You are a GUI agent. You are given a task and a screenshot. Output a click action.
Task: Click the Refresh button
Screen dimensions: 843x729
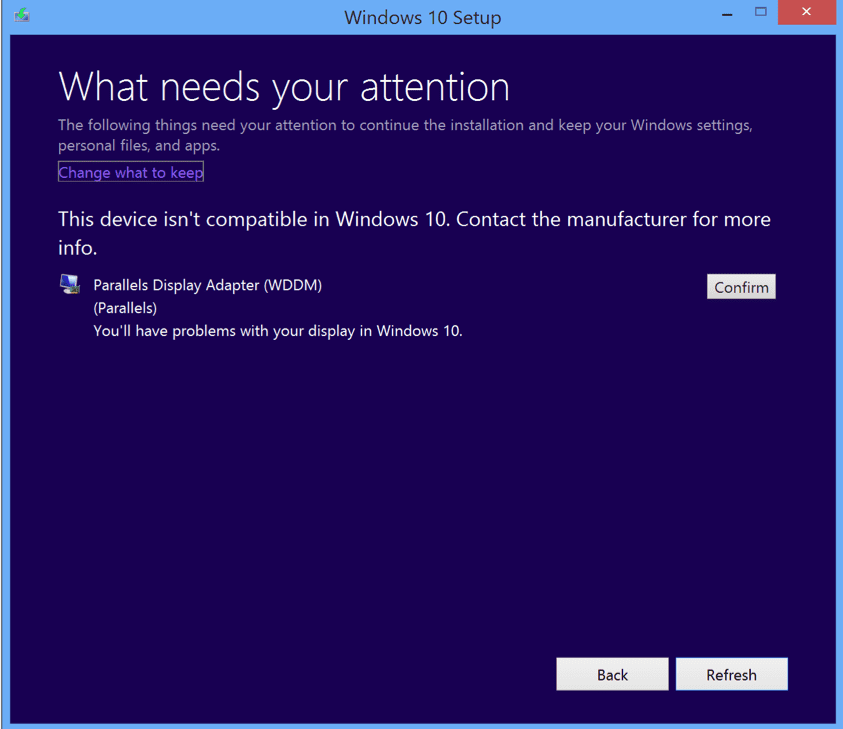pyautogui.click(x=732, y=674)
